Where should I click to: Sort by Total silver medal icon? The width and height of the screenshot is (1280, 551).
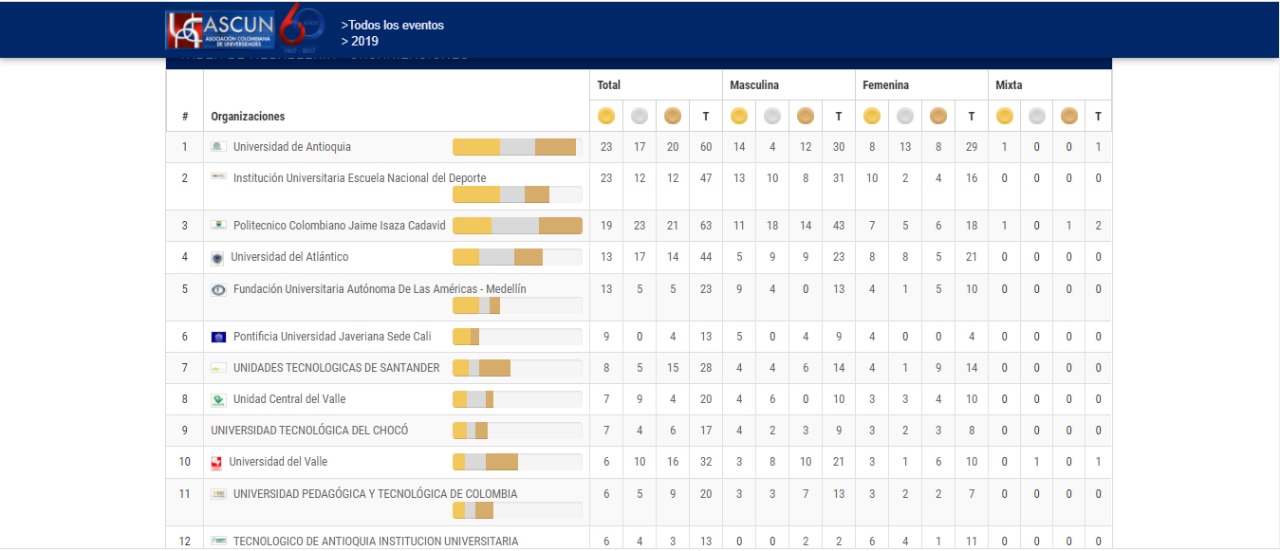639,116
